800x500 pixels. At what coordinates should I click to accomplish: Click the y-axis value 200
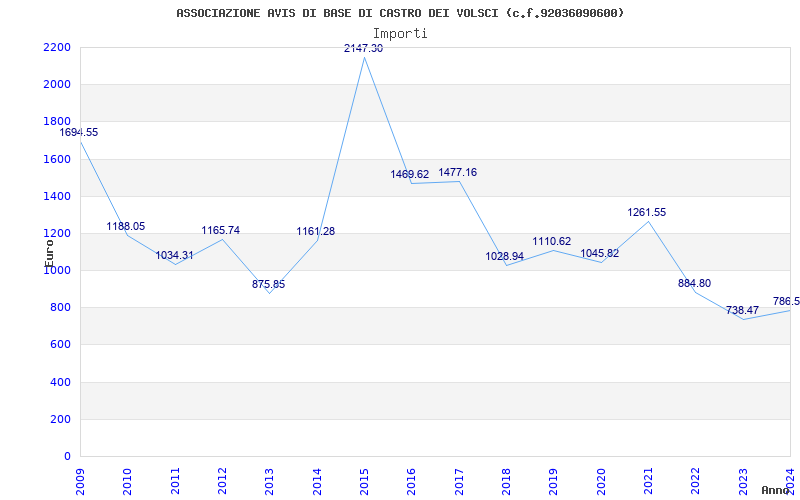pyautogui.click(x=61, y=419)
